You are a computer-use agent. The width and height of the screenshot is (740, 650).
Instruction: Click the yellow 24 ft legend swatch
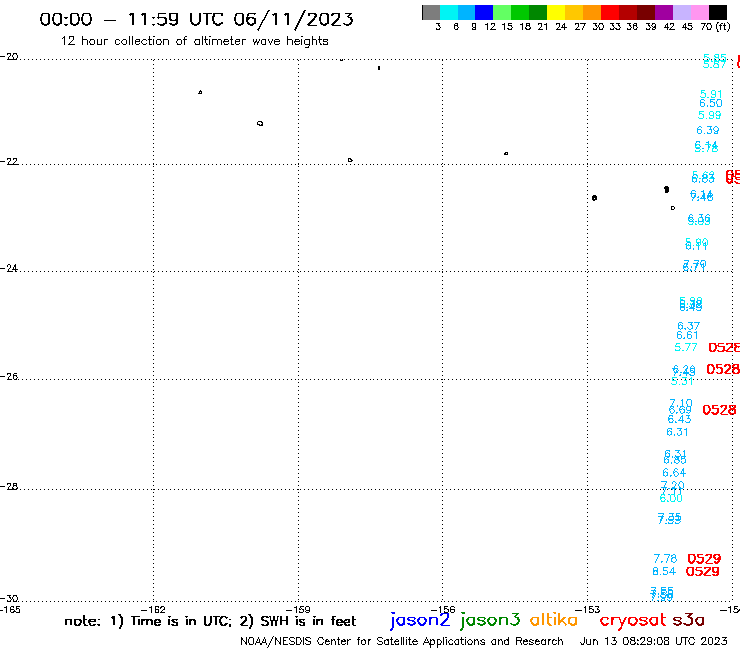[x=556, y=12]
